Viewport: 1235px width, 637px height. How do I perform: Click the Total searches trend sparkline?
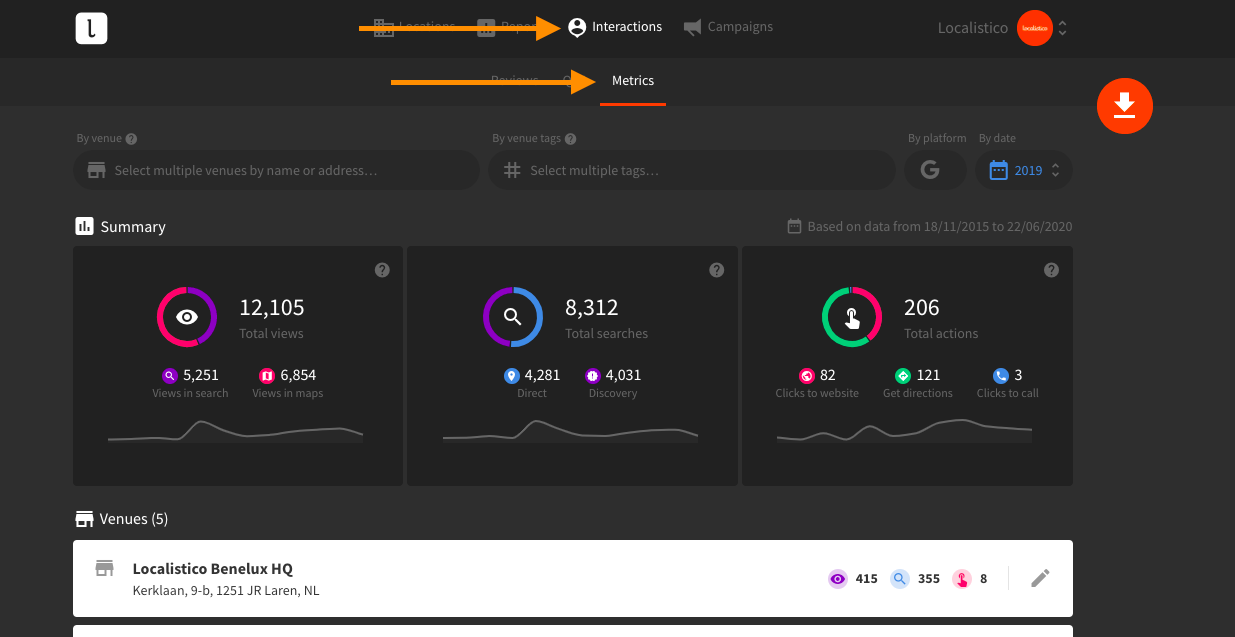570,432
